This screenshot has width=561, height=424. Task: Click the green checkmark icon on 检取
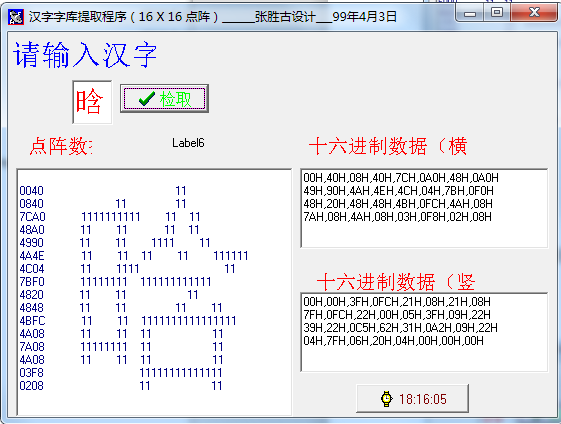(x=147, y=99)
